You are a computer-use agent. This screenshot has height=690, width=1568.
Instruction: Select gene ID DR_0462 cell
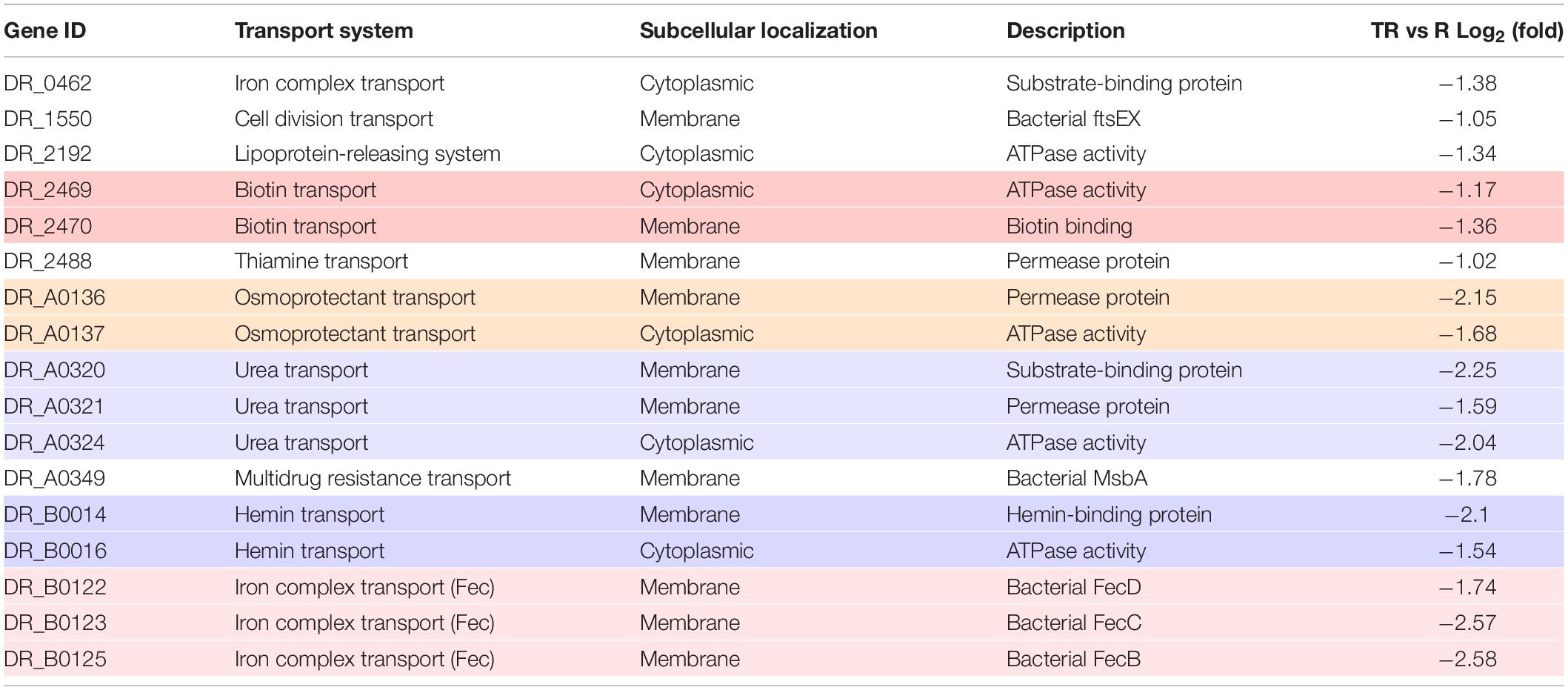pyautogui.click(x=48, y=83)
